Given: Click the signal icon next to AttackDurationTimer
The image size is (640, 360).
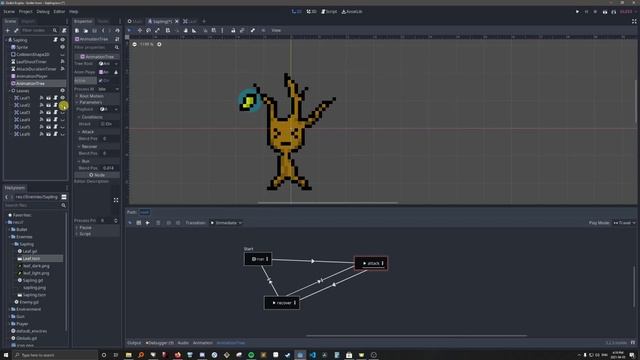Looking at the screenshot, I should (62, 69).
